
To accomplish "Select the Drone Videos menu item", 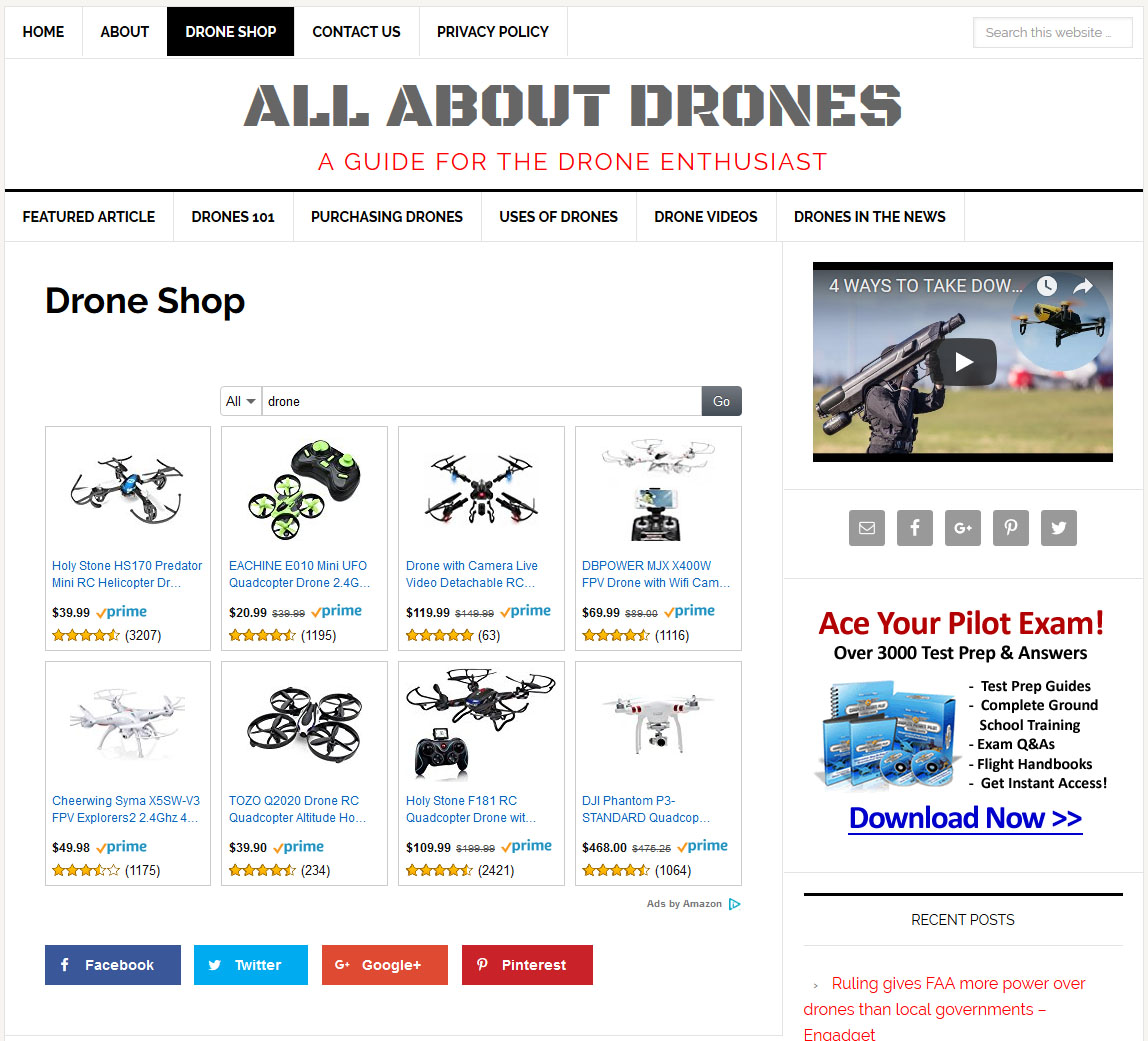I will click(706, 217).
